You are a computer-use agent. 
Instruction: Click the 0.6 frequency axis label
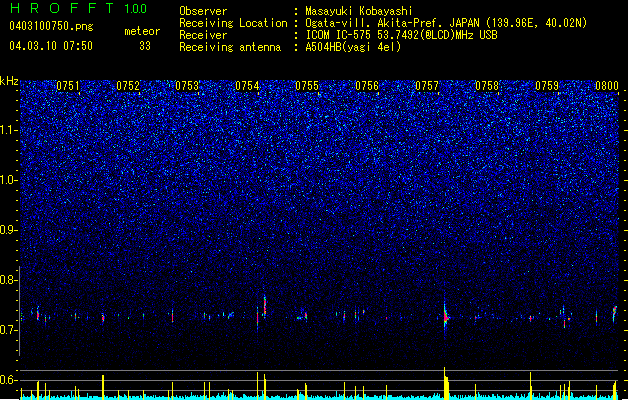click(9, 380)
